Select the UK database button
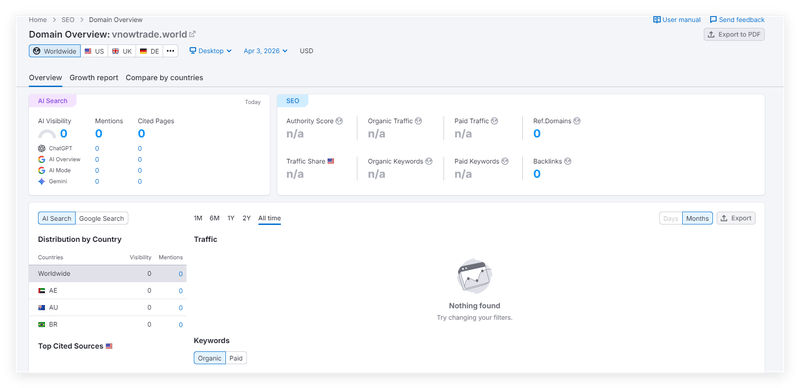 pyautogui.click(x=122, y=51)
